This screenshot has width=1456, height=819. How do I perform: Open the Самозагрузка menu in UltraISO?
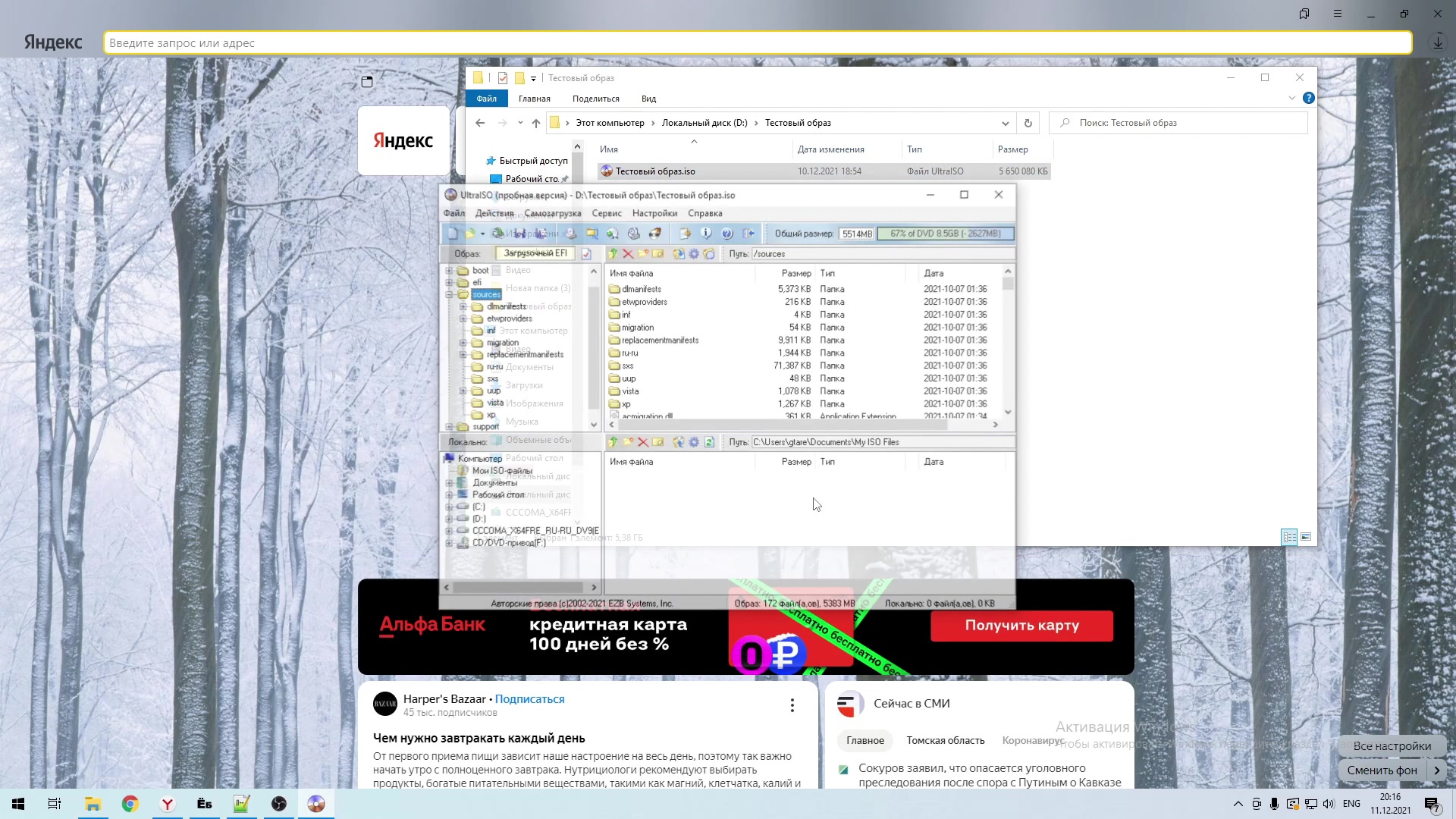(x=553, y=213)
